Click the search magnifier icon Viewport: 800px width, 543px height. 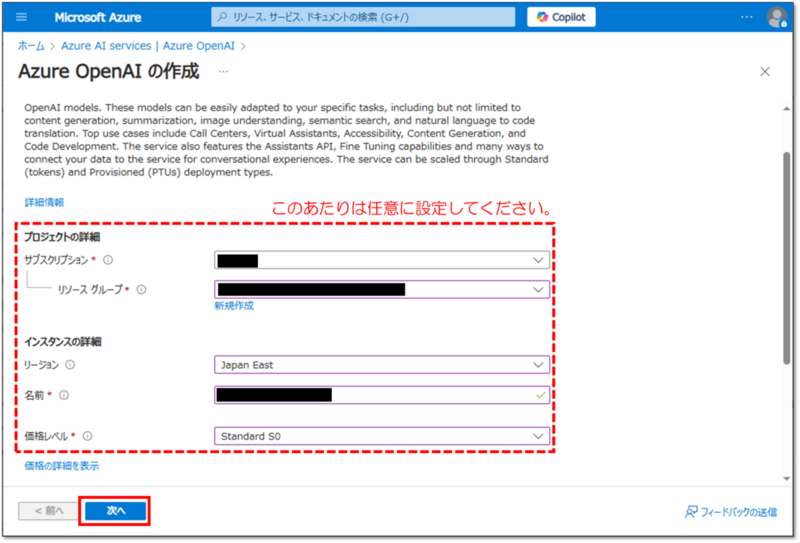pyautogui.click(x=222, y=17)
